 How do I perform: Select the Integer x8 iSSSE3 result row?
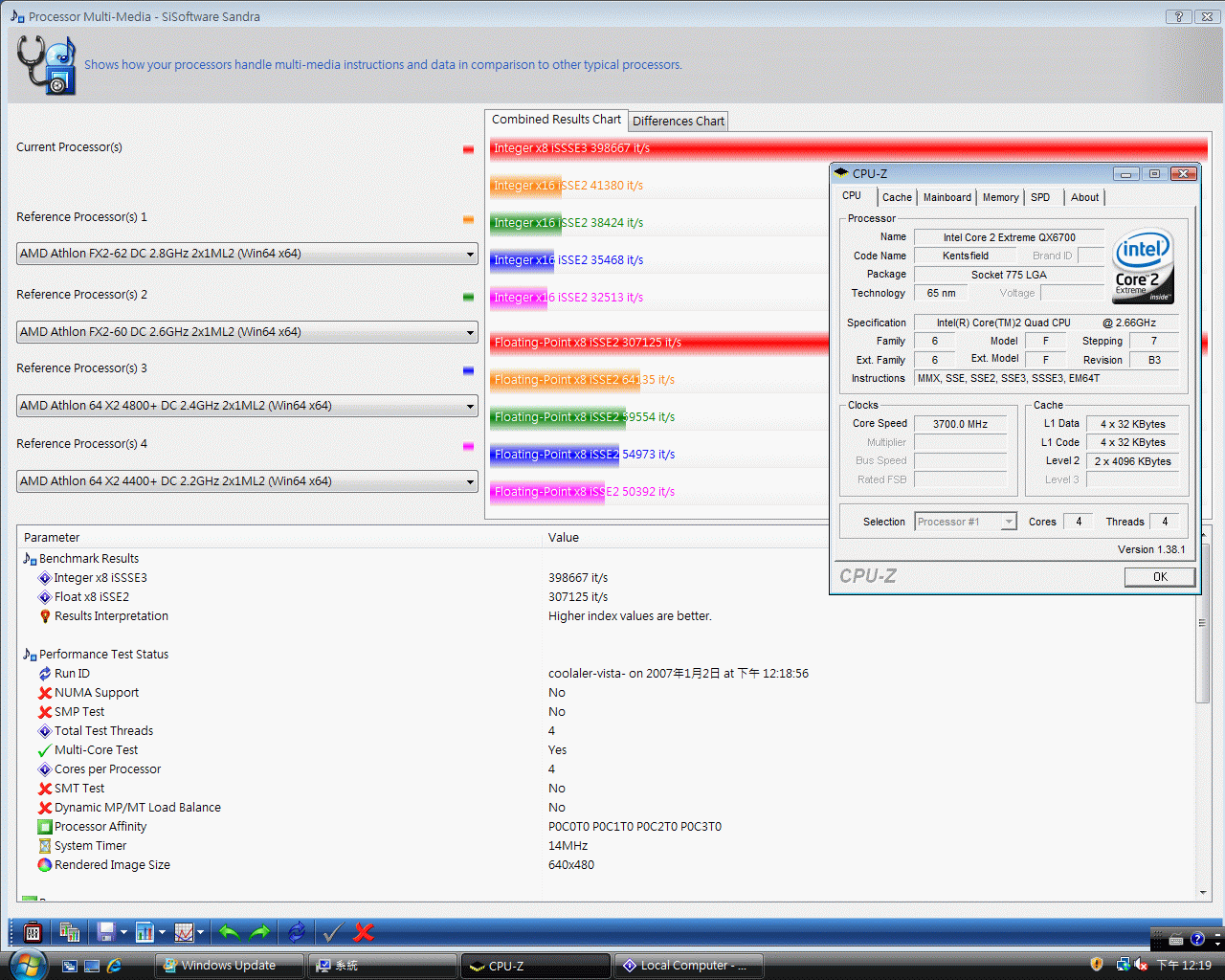point(100,578)
